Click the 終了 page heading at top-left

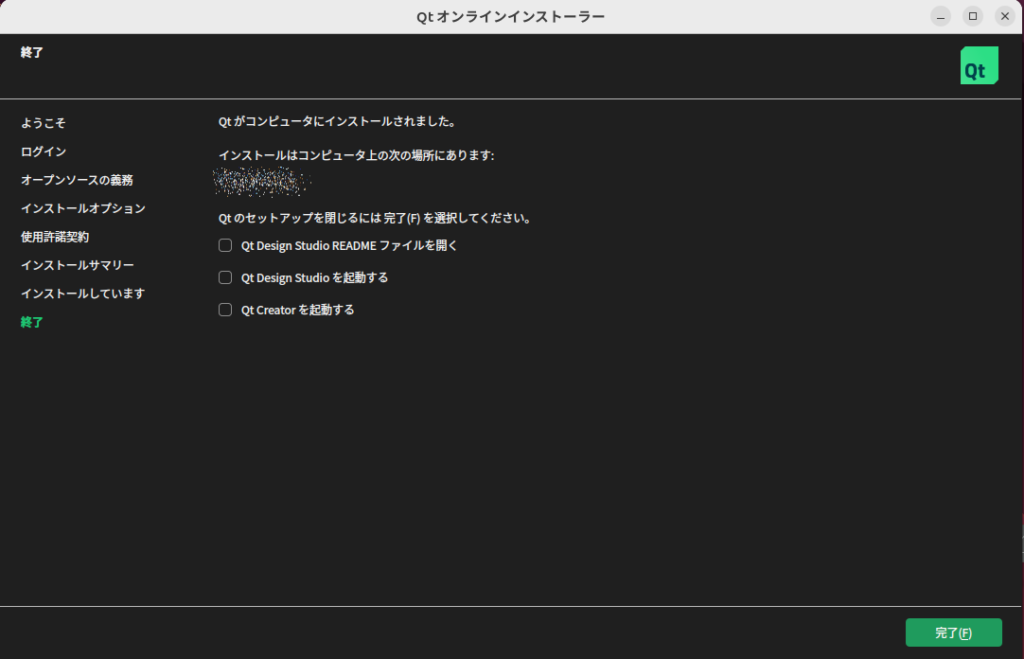pyautogui.click(x=32, y=52)
